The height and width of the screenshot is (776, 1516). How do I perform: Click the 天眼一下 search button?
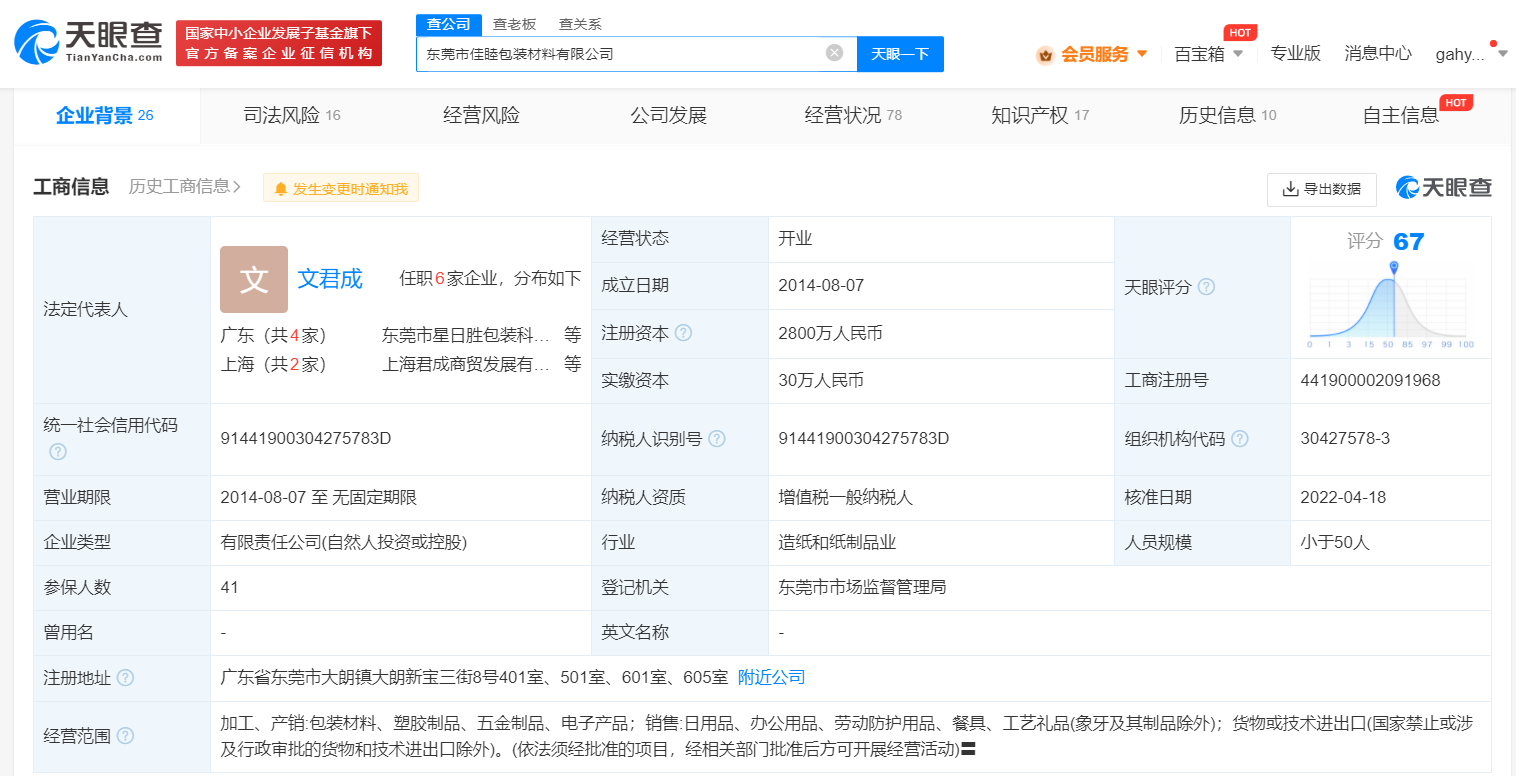click(x=900, y=54)
